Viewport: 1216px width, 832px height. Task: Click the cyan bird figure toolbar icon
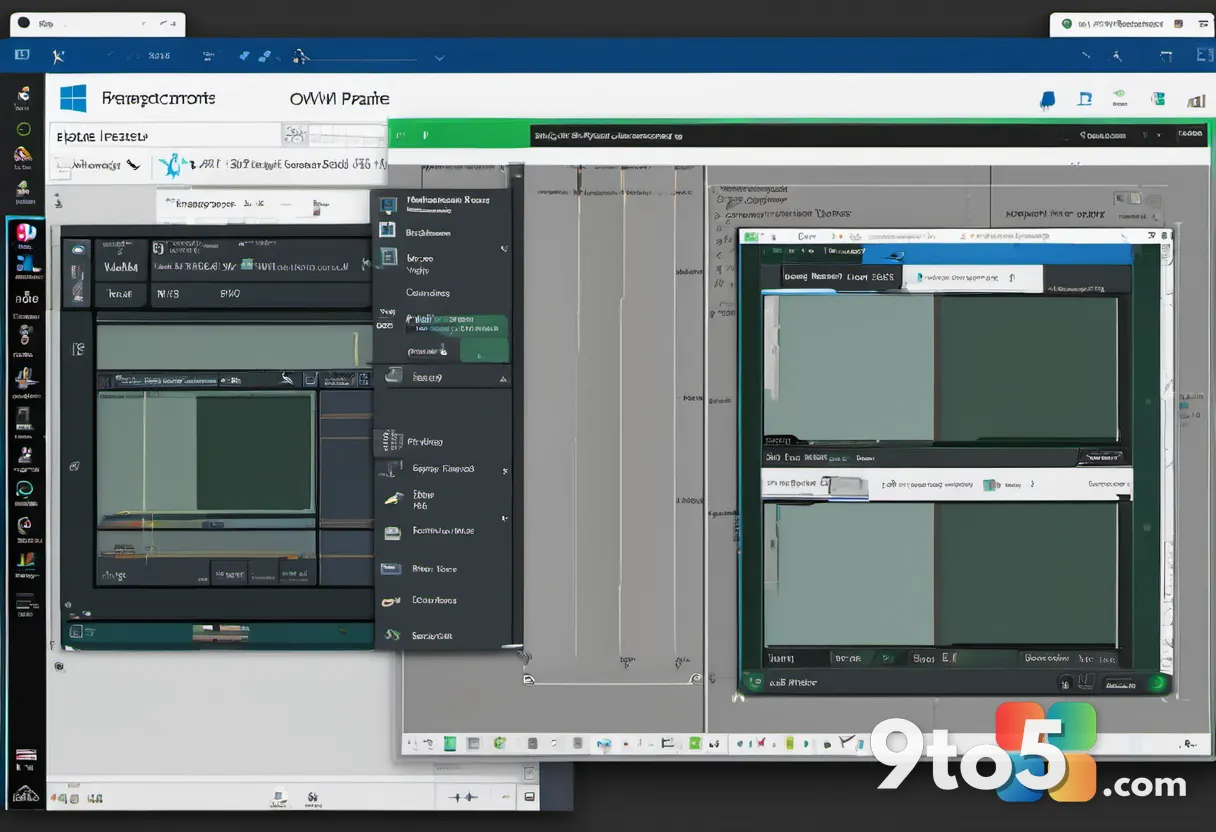point(173,164)
